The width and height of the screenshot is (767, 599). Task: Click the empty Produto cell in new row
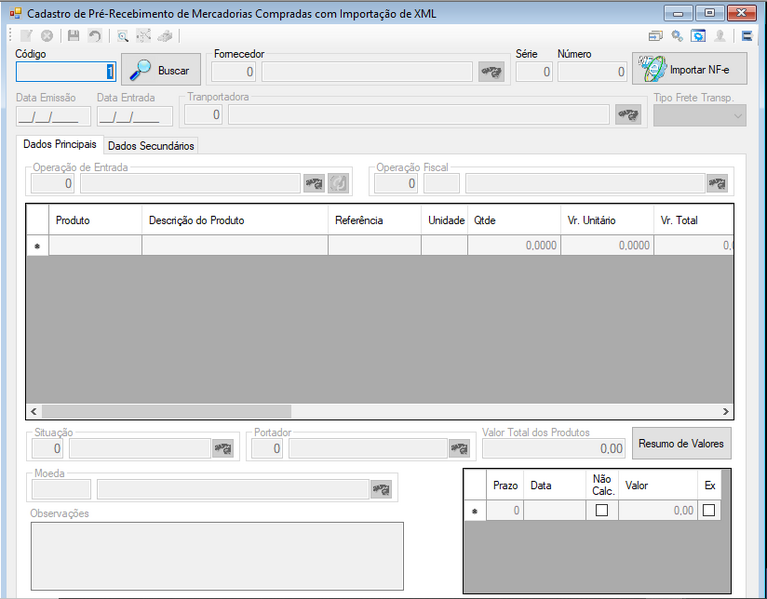coord(95,245)
